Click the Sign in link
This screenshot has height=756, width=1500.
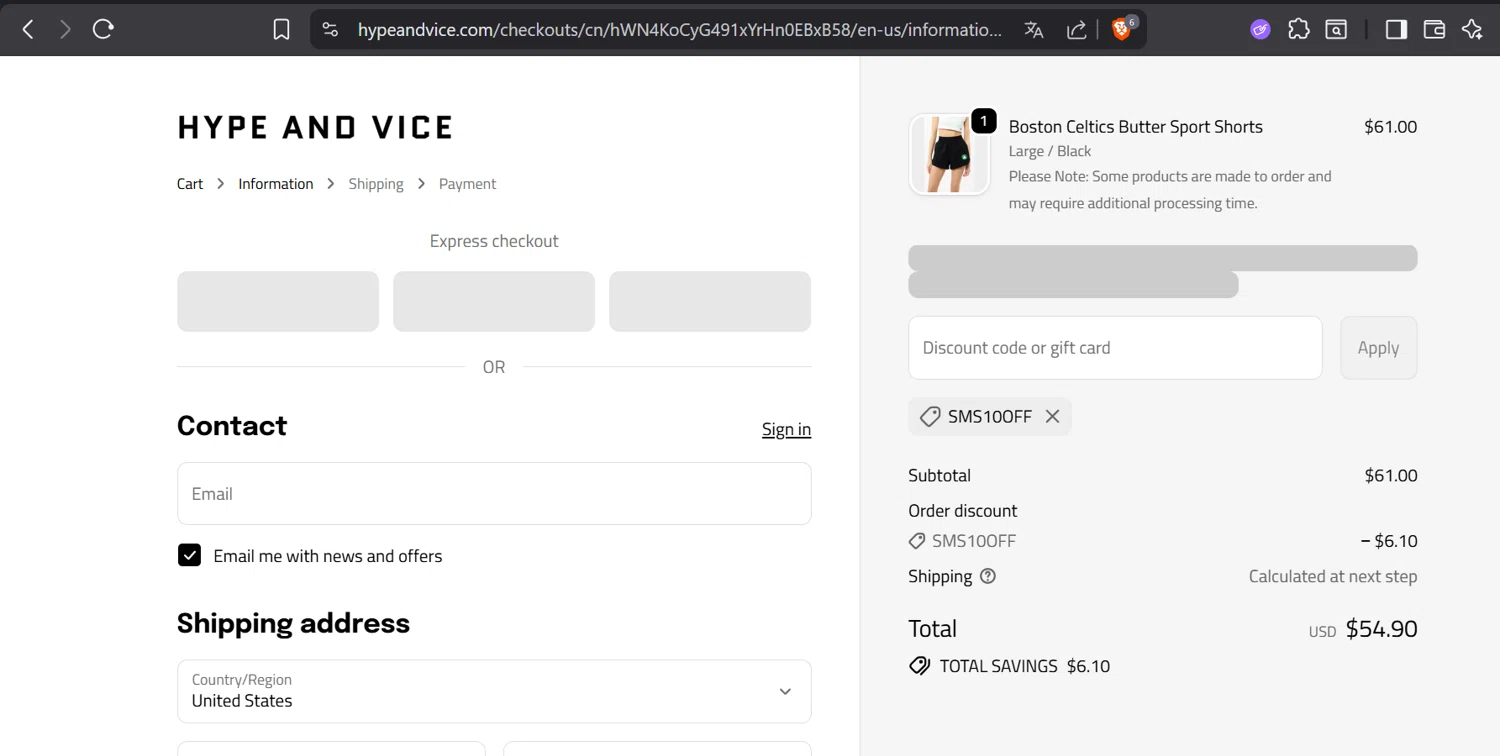pyautogui.click(x=786, y=429)
